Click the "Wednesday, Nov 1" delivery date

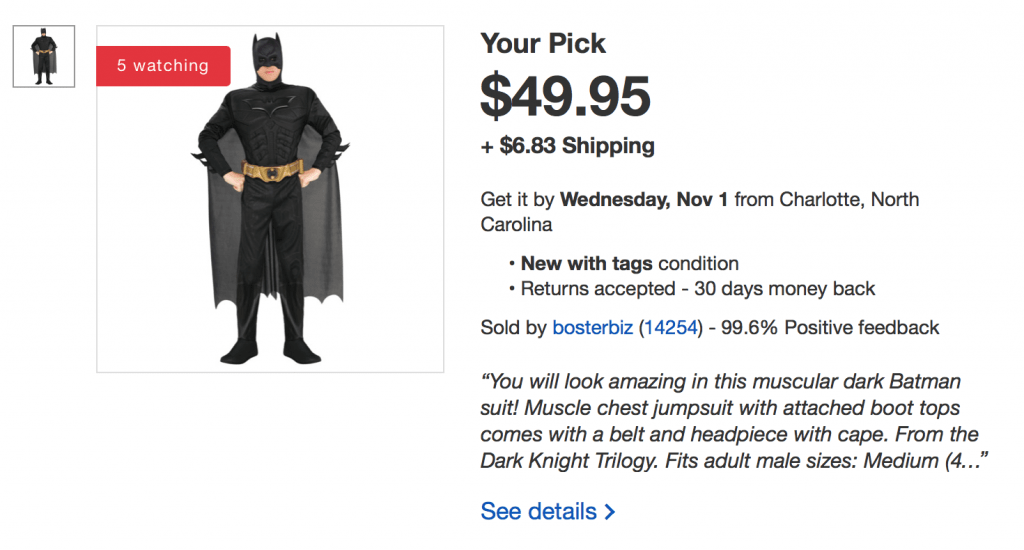pyautogui.click(x=644, y=199)
